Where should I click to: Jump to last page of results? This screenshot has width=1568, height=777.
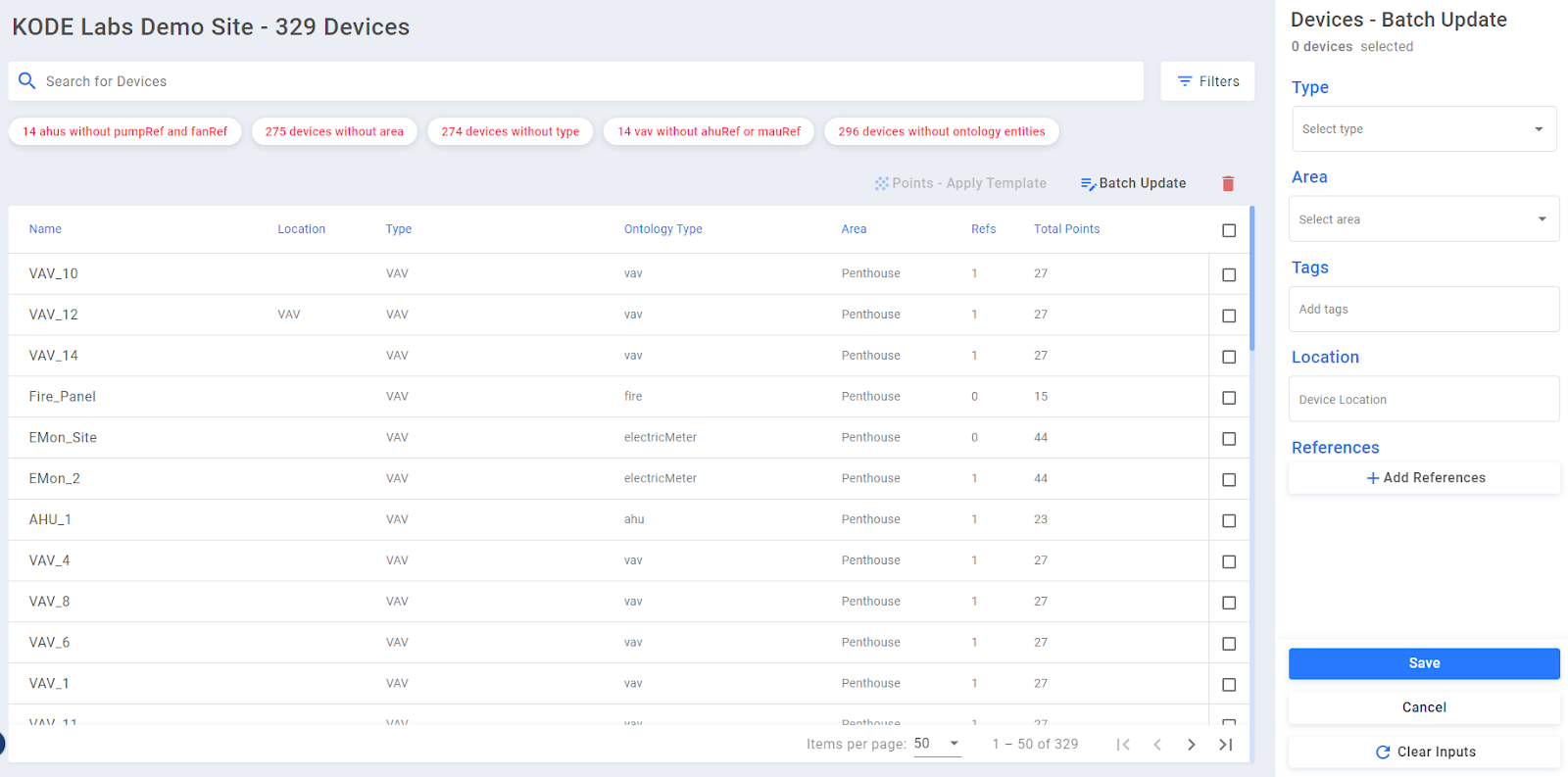tap(1225, 745)
